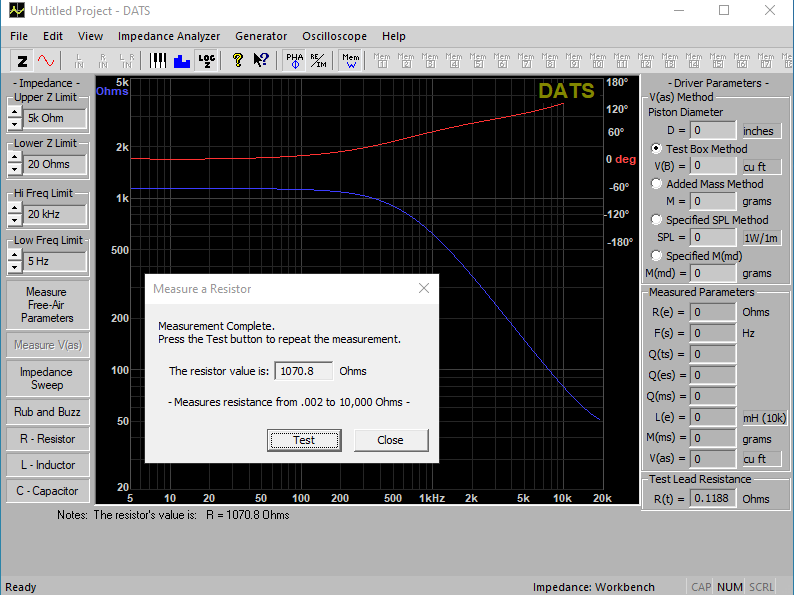Click the Mem W memory write icon
Screen dimensions: 794x595
(x=350, y=61)
